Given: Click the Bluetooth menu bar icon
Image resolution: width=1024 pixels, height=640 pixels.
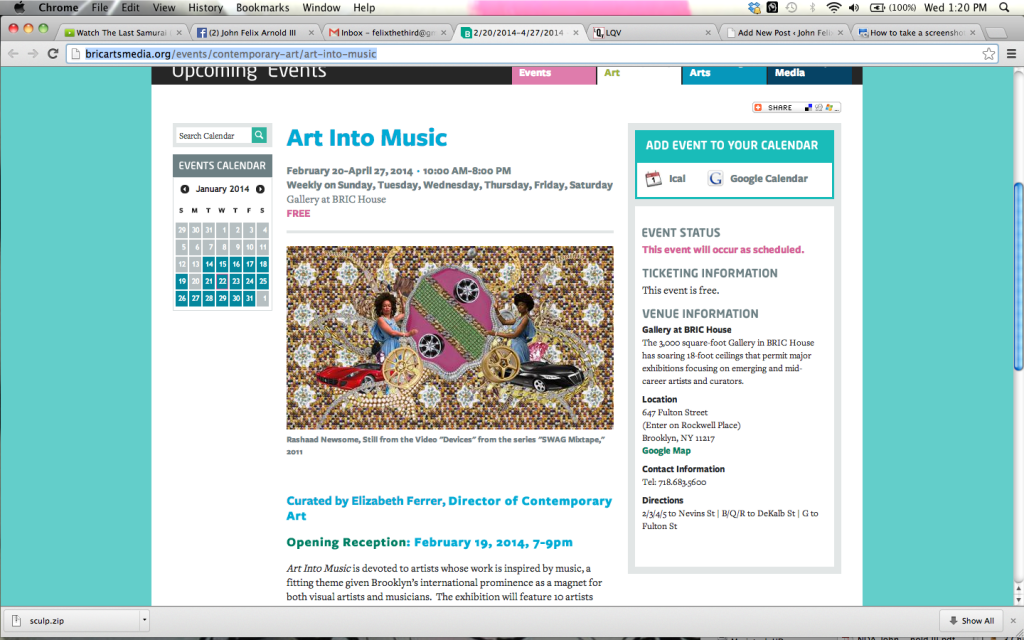Looking at the screenshot, I should pos(812,8).
